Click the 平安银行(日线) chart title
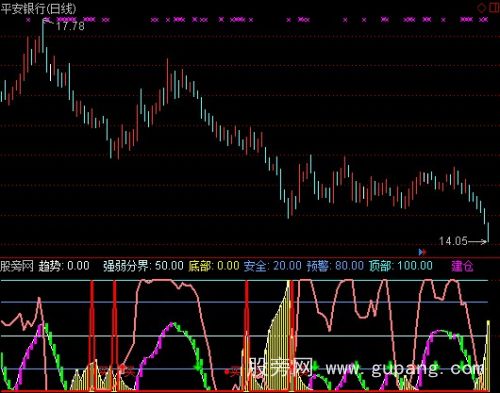The height and width of the screenshot is (393, 500). coord(38,8)
